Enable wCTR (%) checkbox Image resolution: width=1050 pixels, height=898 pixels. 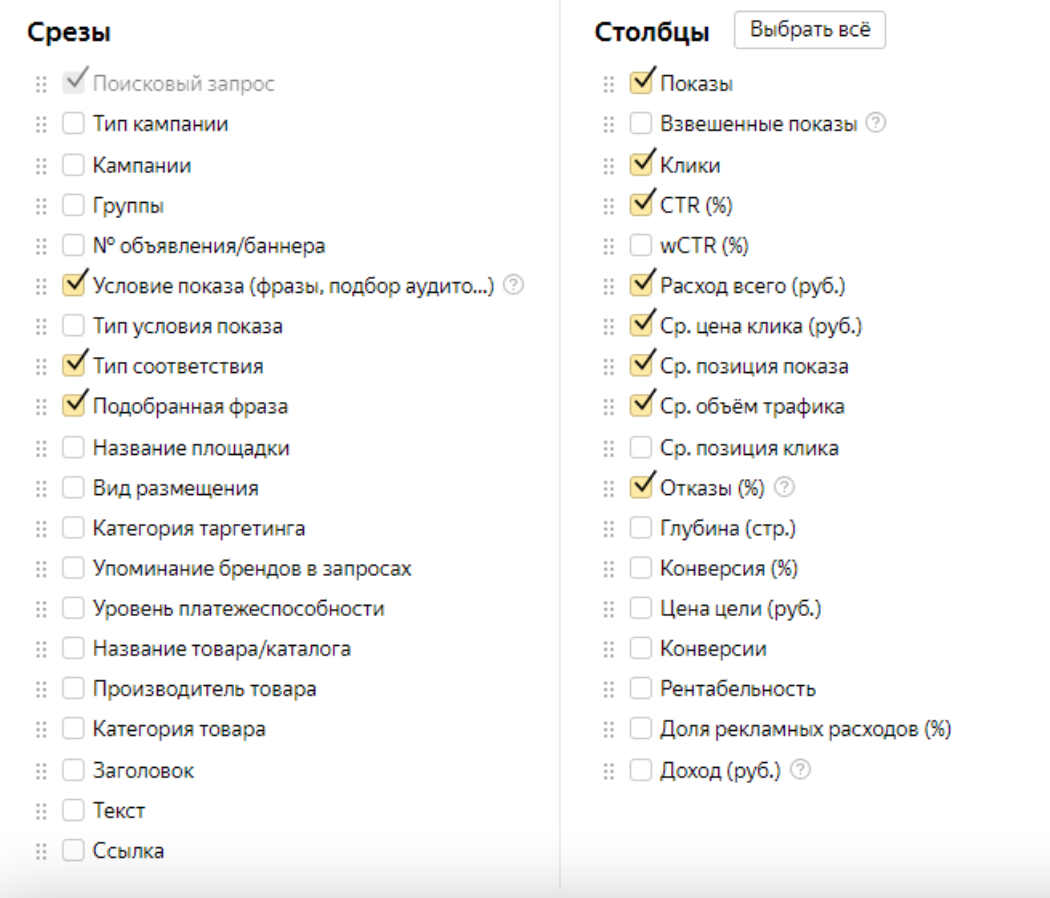click(641, 245)
